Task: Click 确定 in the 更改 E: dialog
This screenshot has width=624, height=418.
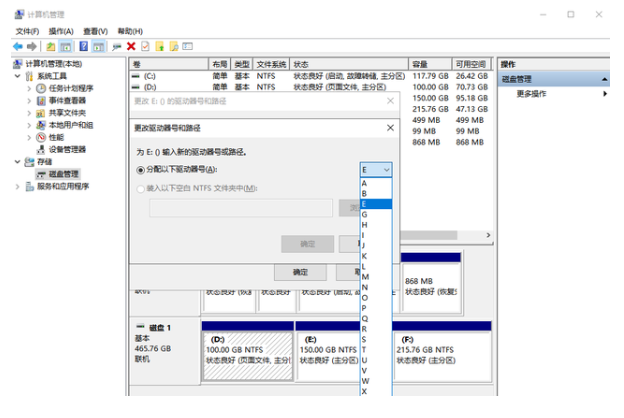Action: [x=300, y=272]
